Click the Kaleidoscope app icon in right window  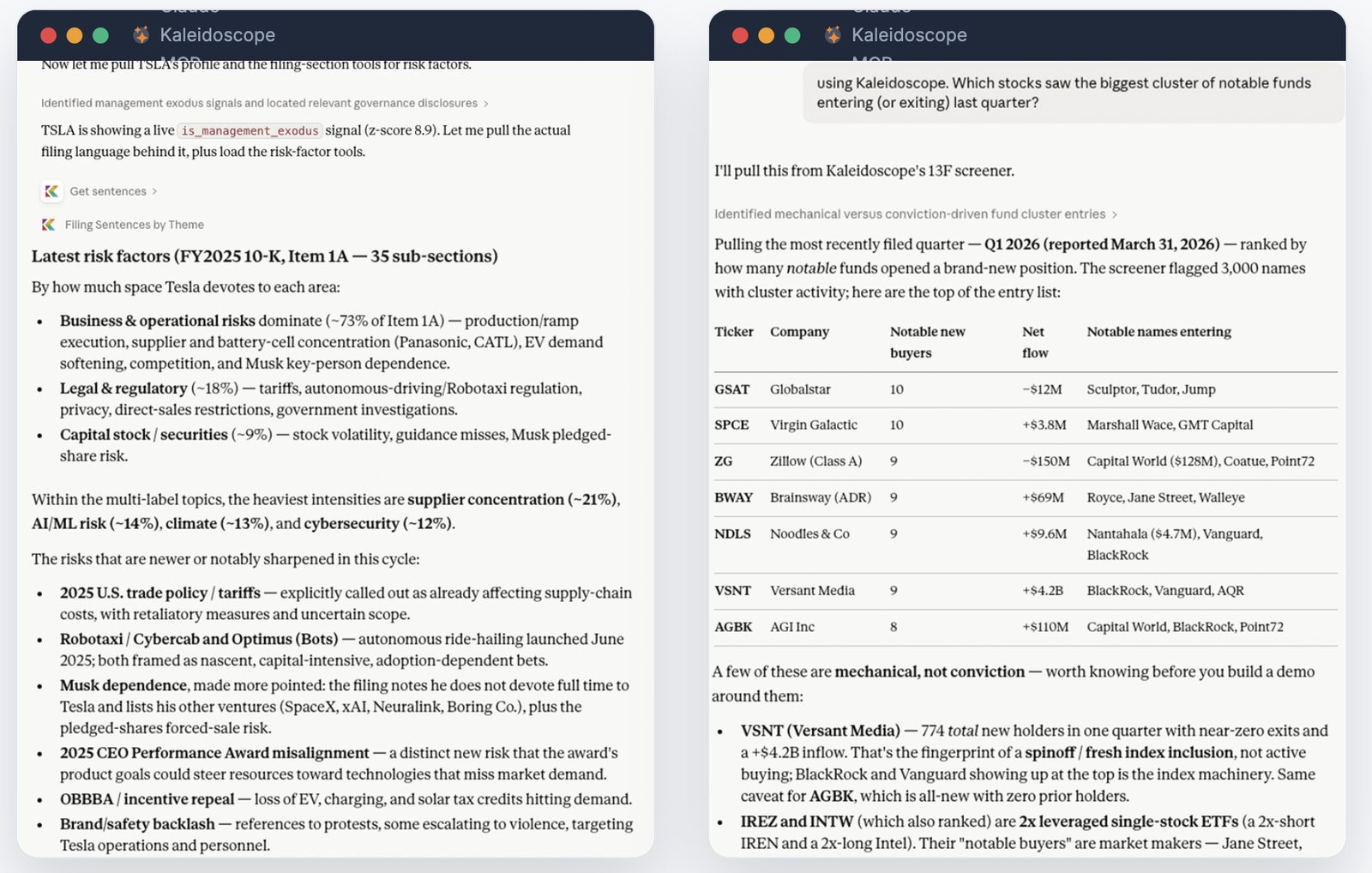pos(833,35)
